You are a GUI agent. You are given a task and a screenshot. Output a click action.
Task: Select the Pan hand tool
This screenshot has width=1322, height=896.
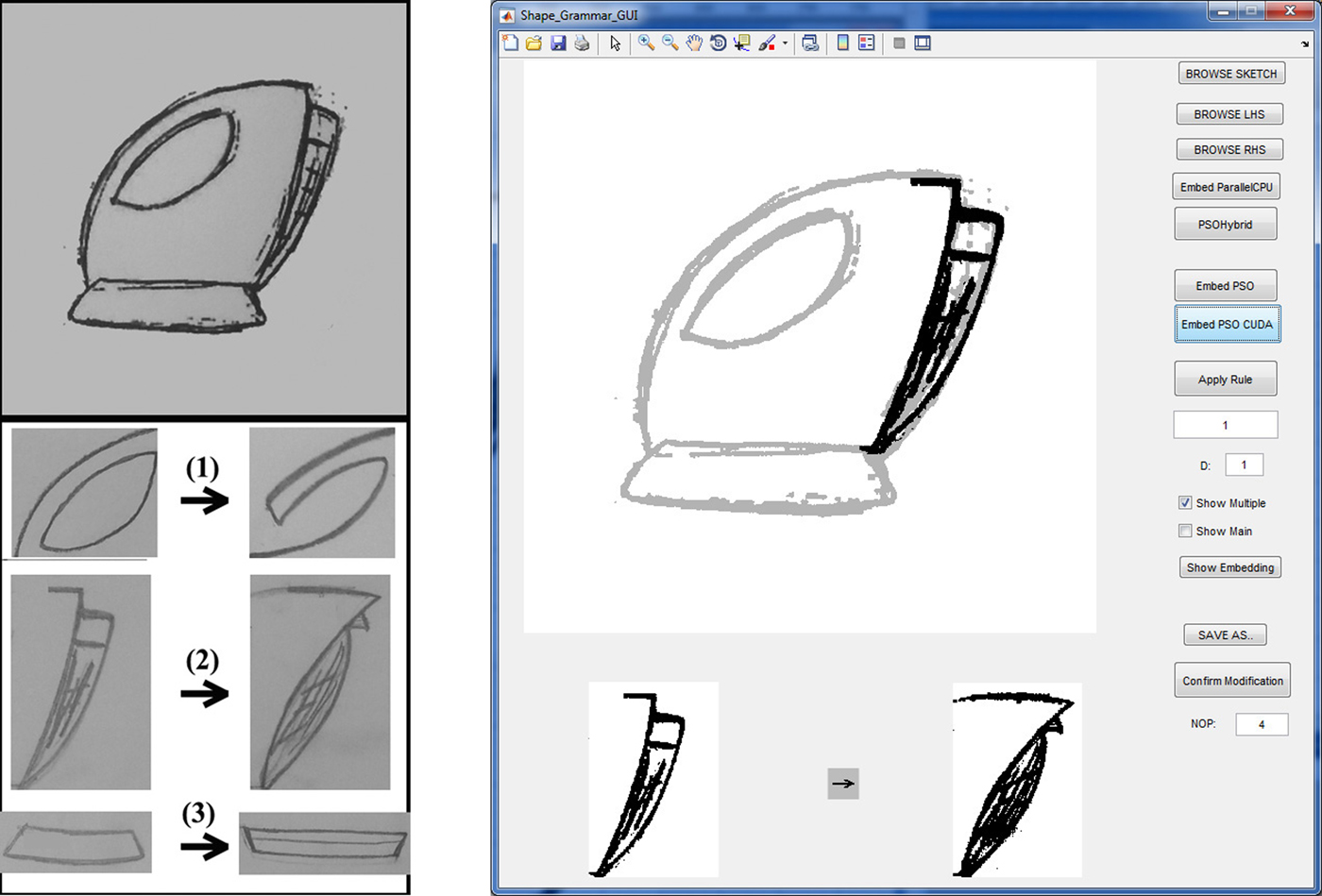coord(694,42)
